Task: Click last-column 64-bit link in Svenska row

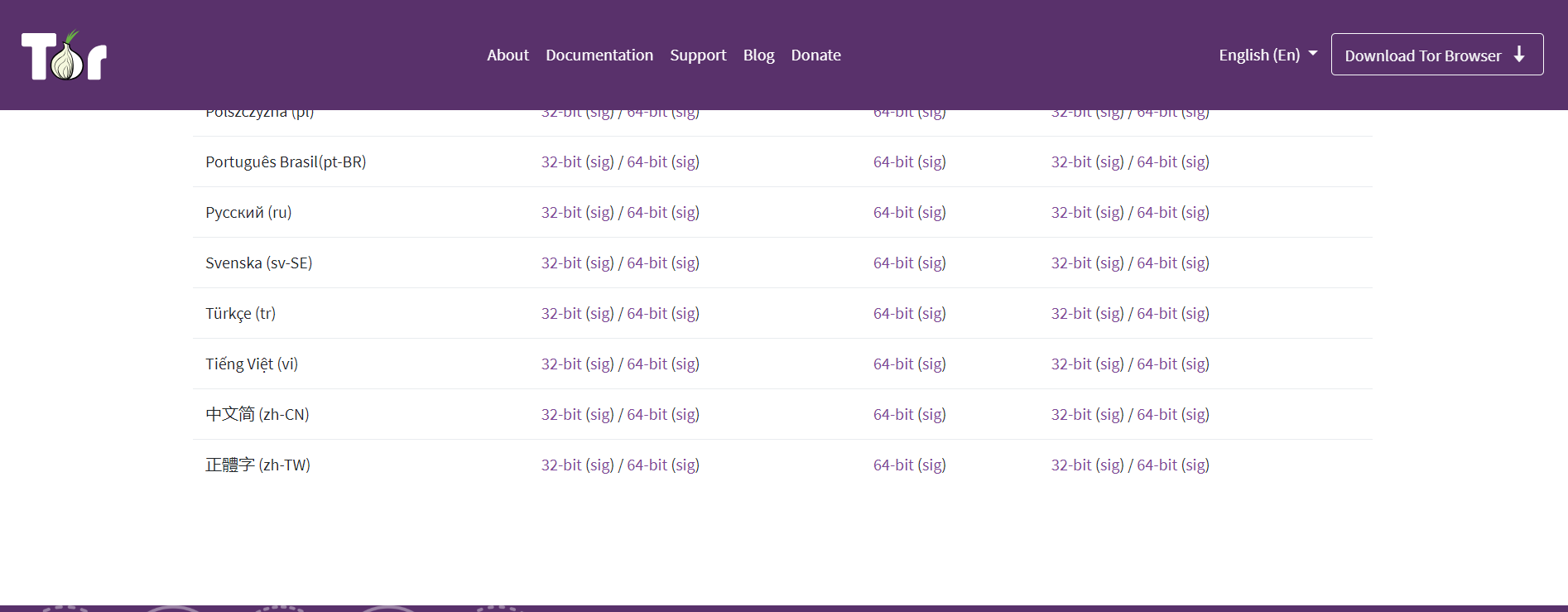Action: [x=1157, y=263]
